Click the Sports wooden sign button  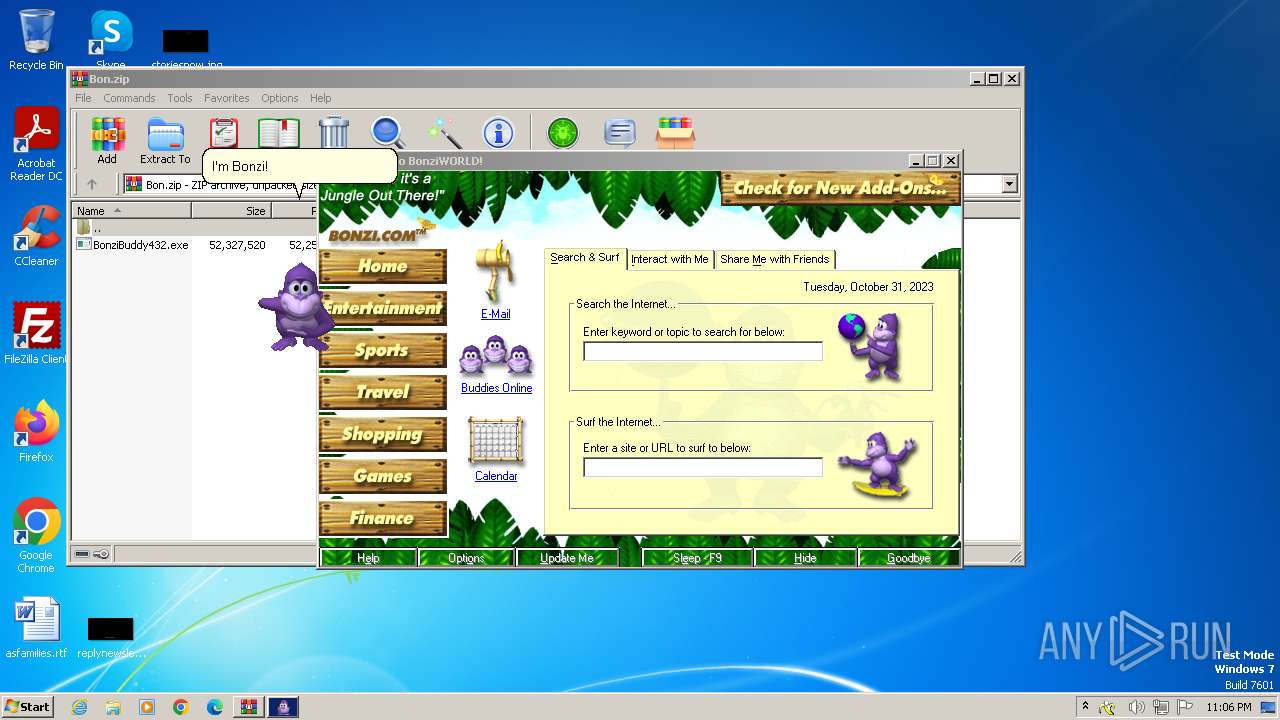tap(383, 350)
